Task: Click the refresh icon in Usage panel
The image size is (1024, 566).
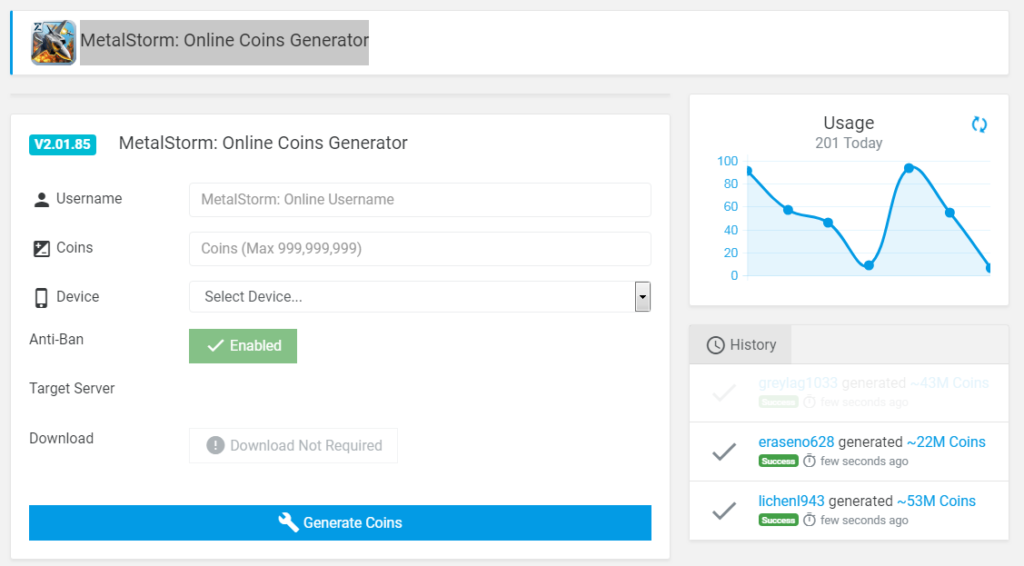Action: tap(979, 124)
